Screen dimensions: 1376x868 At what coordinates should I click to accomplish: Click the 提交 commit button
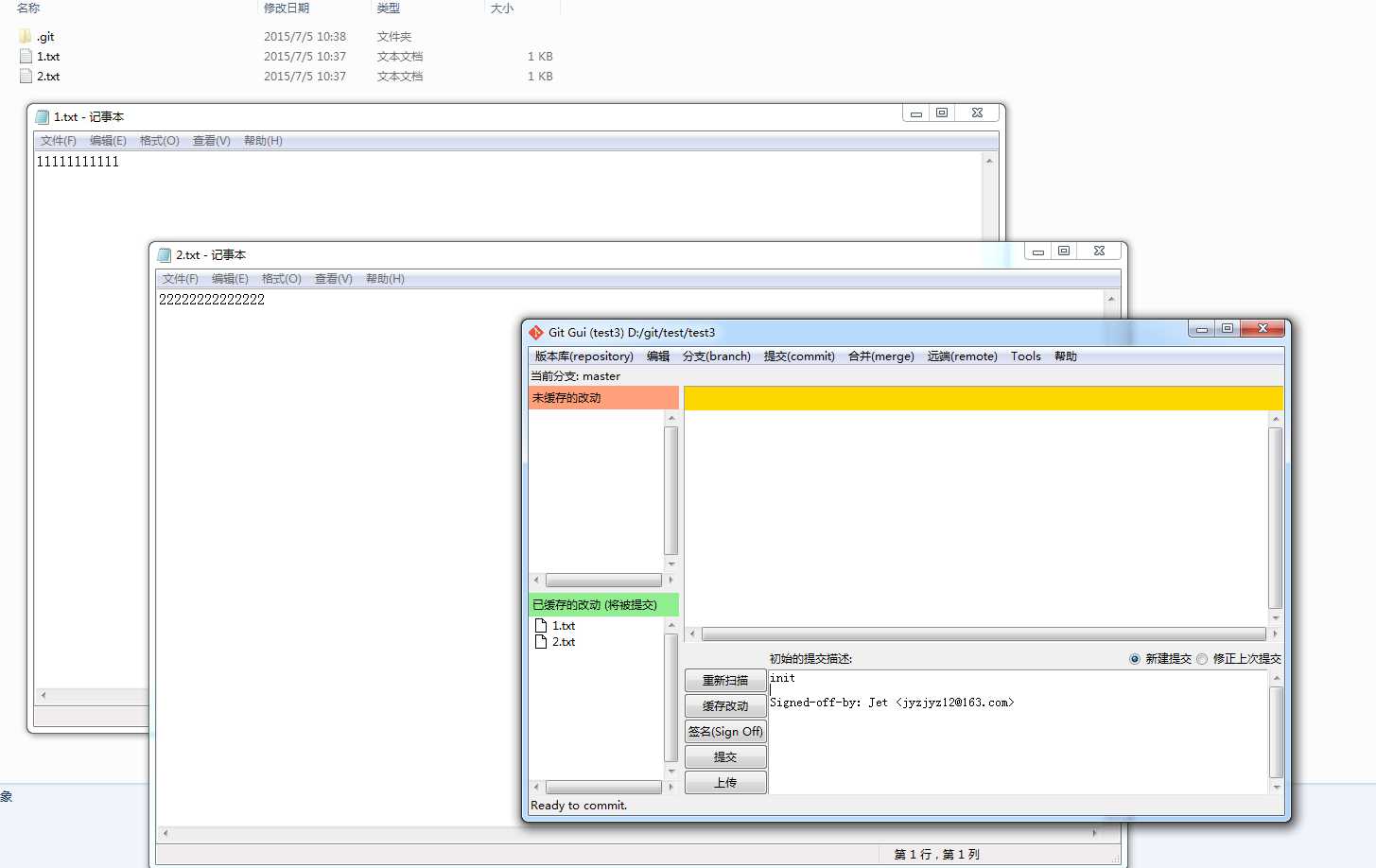pyautogui.click(x=725, y=757)
